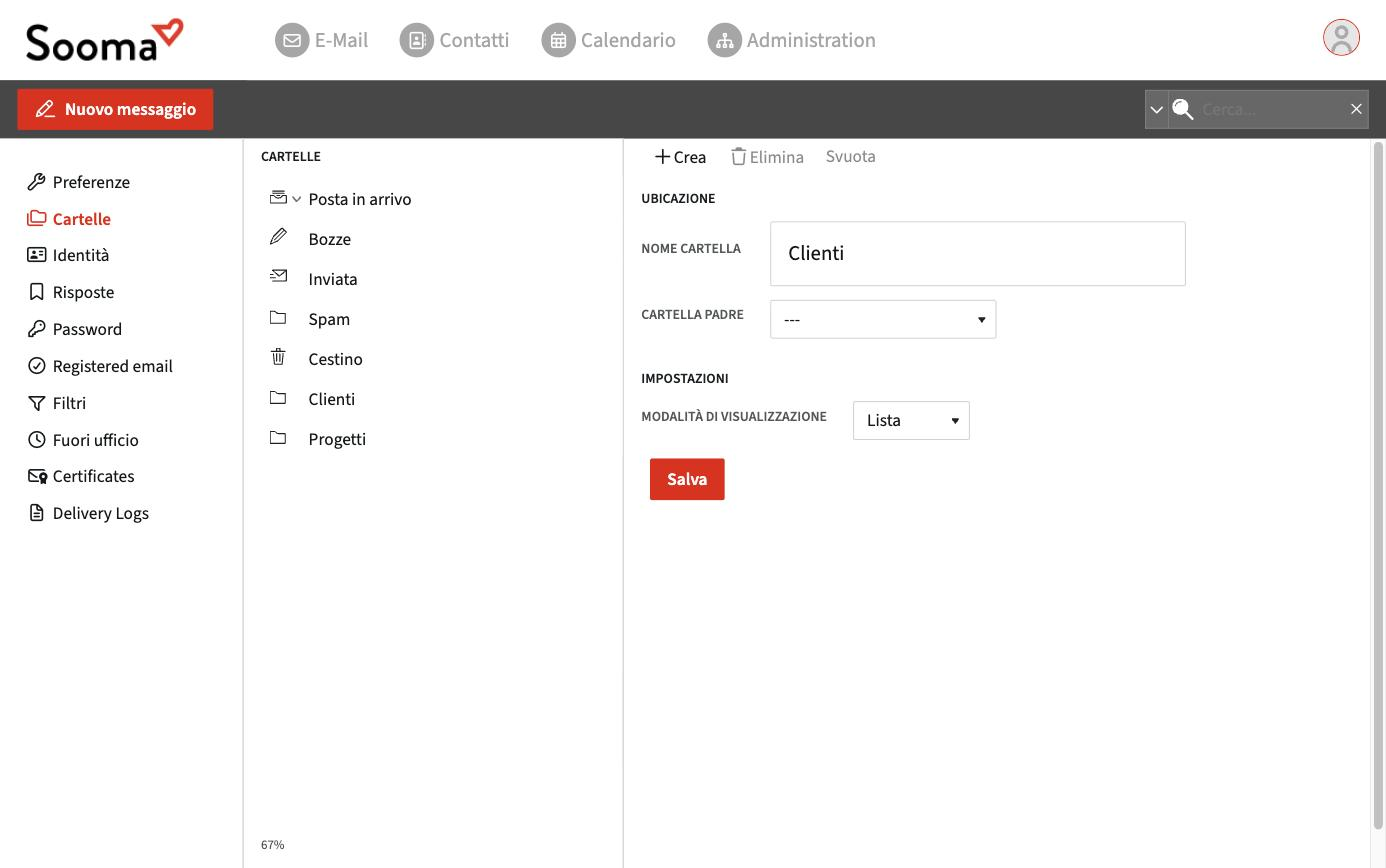1386x868 pixels.
Task: Open the user profile avatar
Action: click(x=1341, y=38)
